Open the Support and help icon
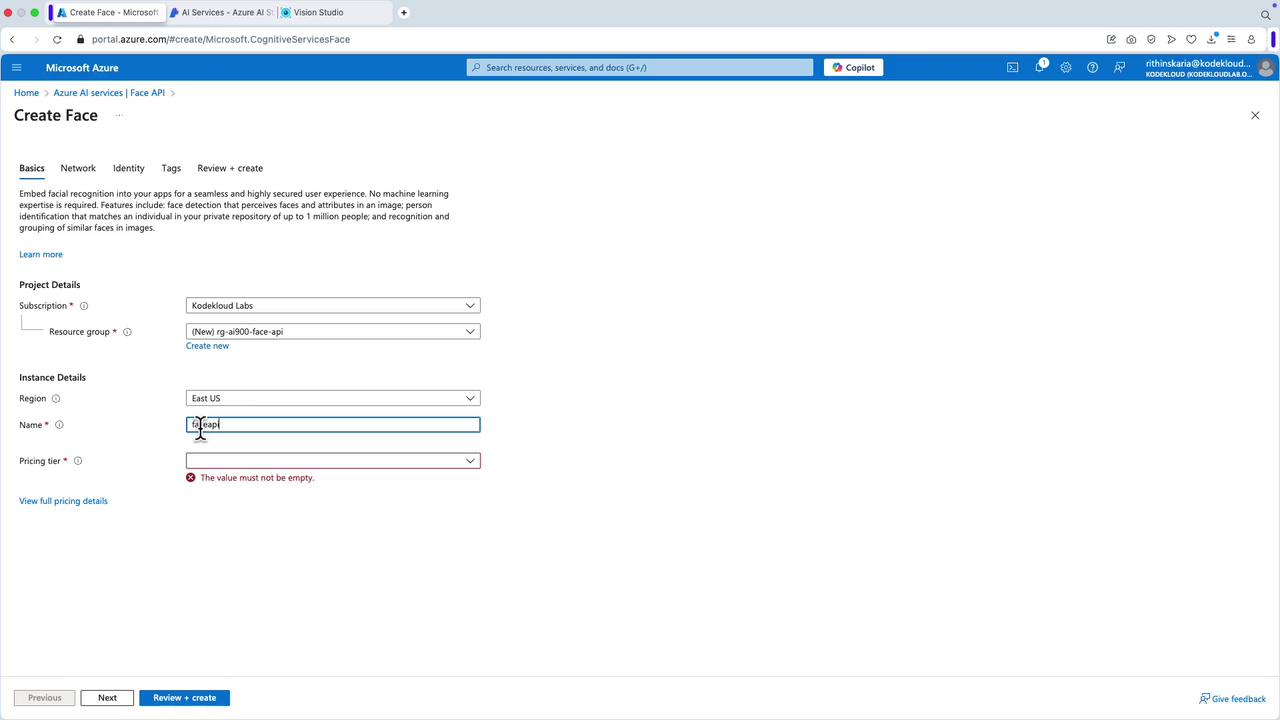Screen dimensions: 1280x720 [x=1092, y=68]
